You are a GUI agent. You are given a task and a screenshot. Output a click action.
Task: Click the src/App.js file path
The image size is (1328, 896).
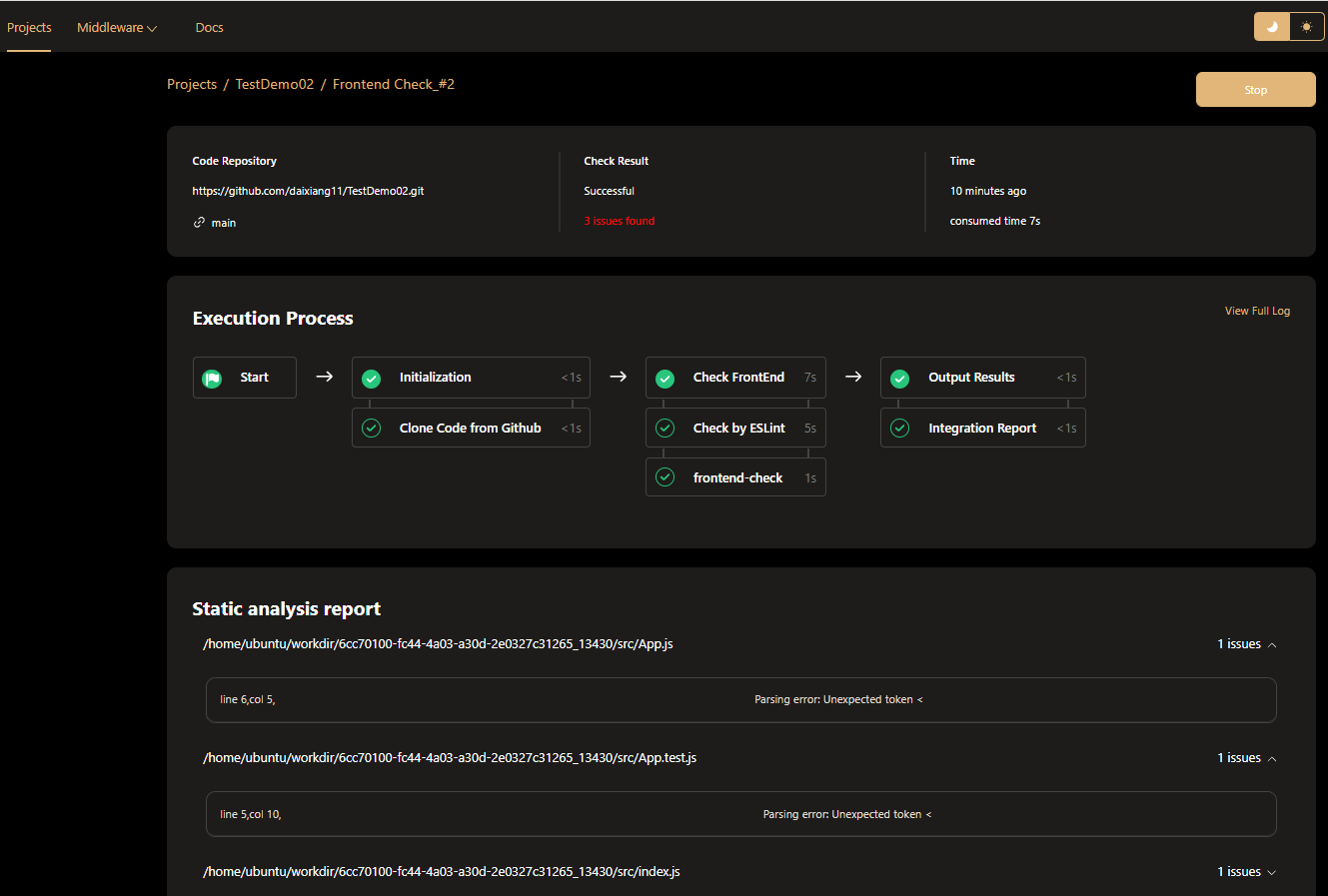[x=438, y=644]
